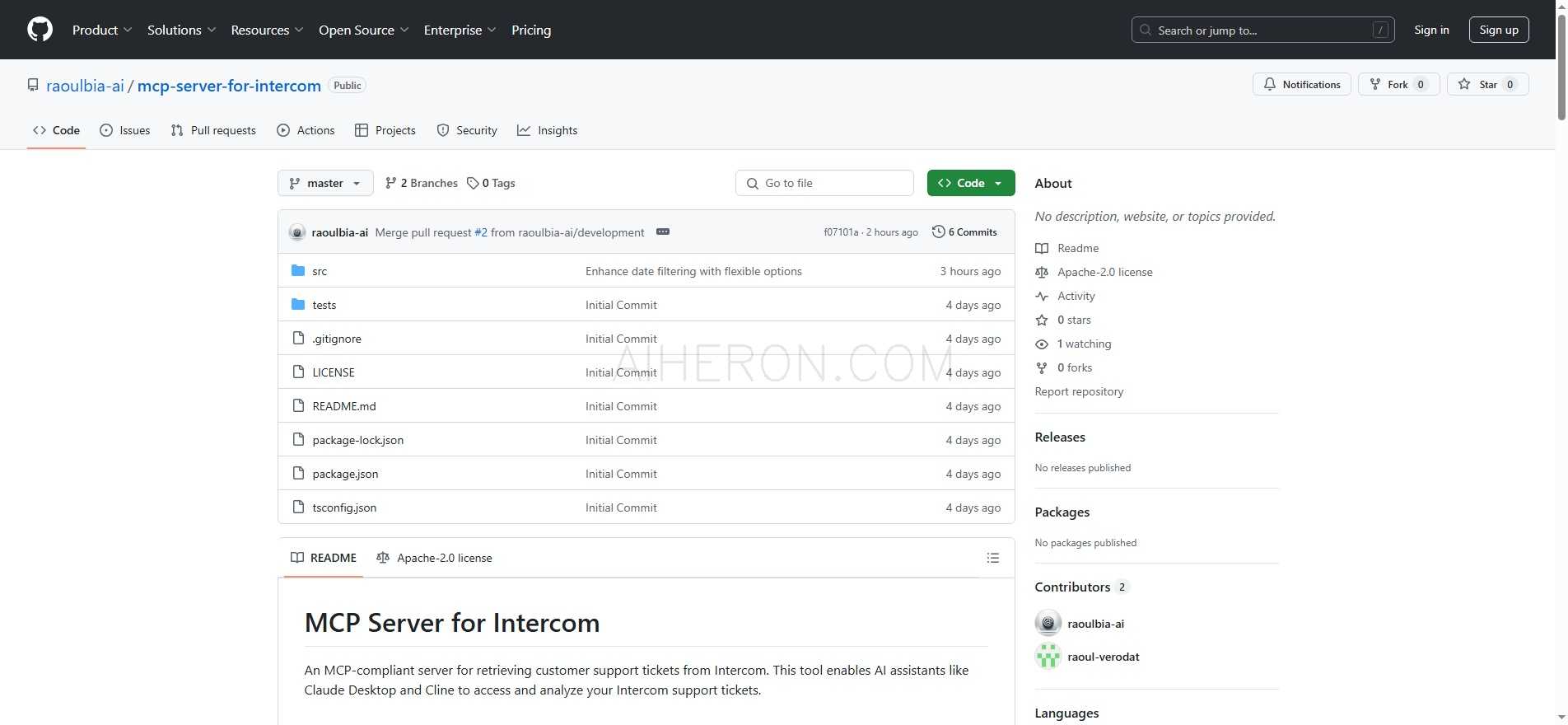
Task: Go to the GitHub homepage logo
Action: (40, 30)
